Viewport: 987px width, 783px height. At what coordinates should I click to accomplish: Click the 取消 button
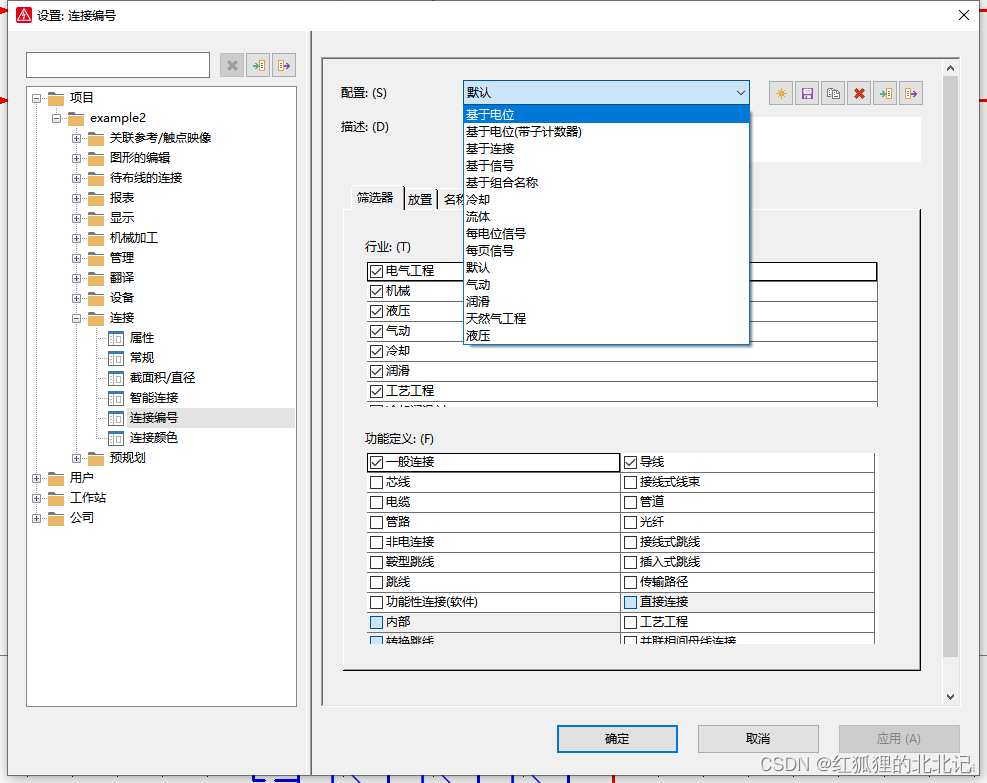[x=757, y=739]
